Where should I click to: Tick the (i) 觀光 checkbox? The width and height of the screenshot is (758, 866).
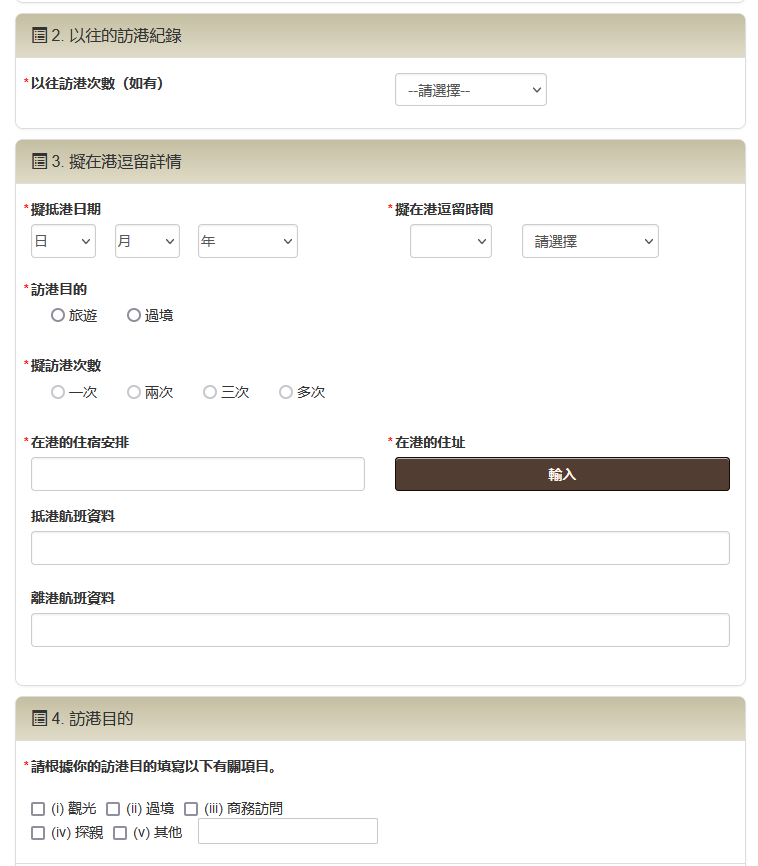[38, 809]
